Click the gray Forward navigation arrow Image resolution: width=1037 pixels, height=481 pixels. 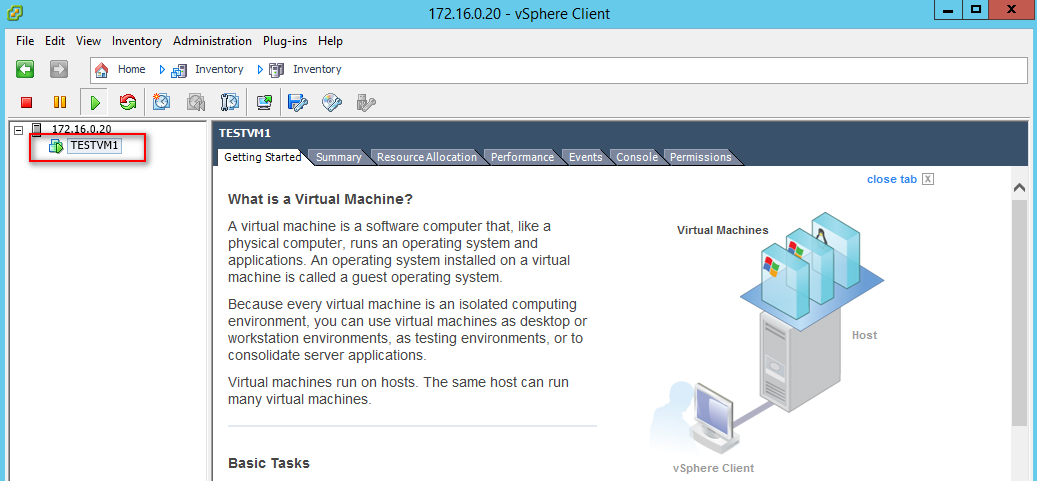pyautogui.click(x=59, y=69)
